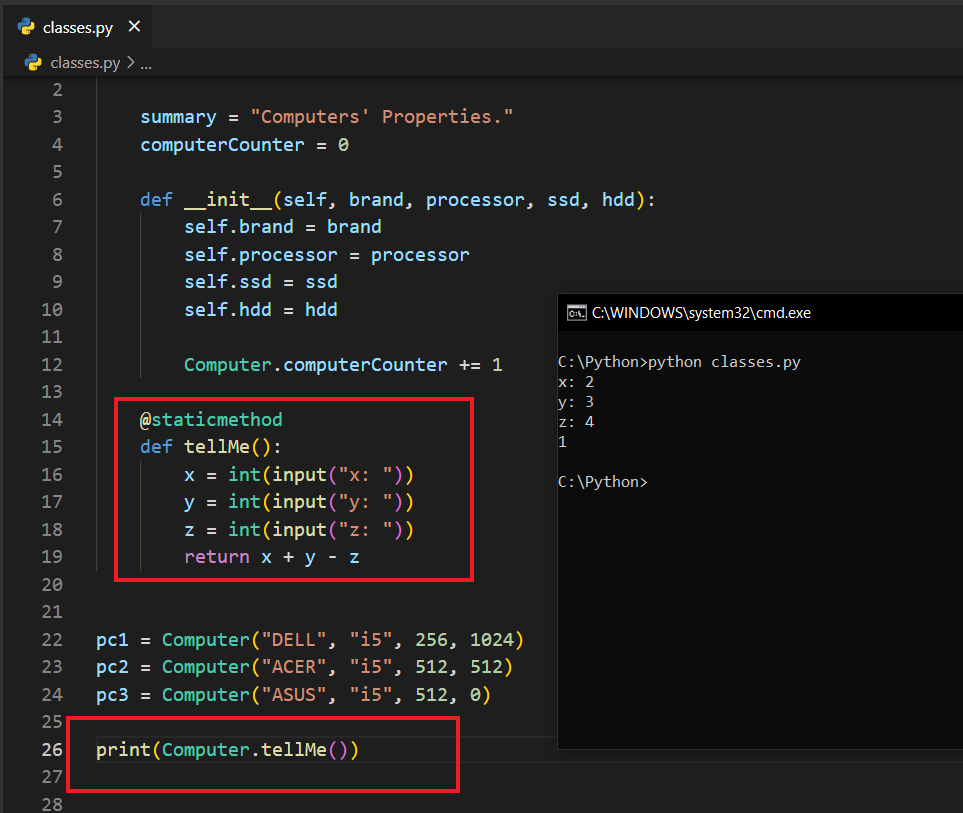Click line number 14 in the gutter

click(x=51, y=420)
